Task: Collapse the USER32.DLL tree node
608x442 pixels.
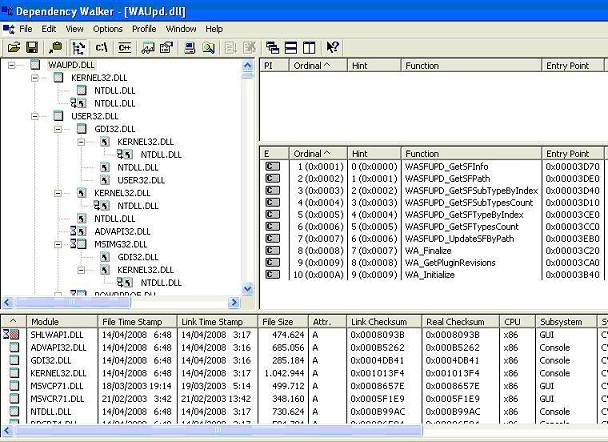Action: (x=35, y=116)
